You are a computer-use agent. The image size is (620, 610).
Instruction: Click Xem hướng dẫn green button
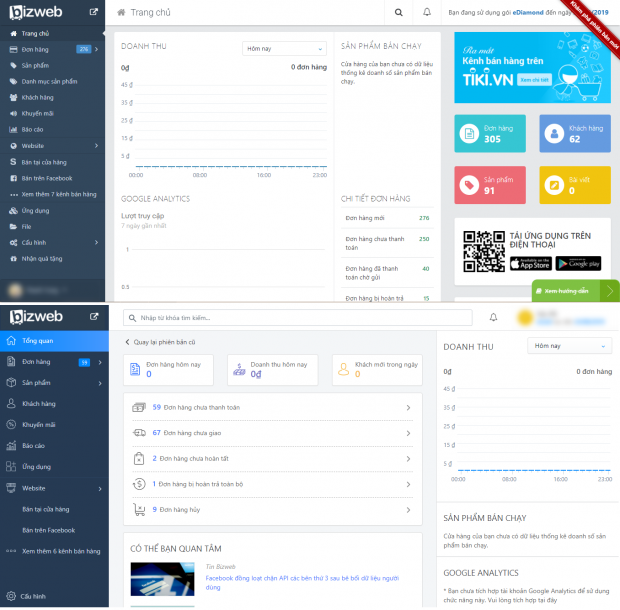(x=575, y=291)
